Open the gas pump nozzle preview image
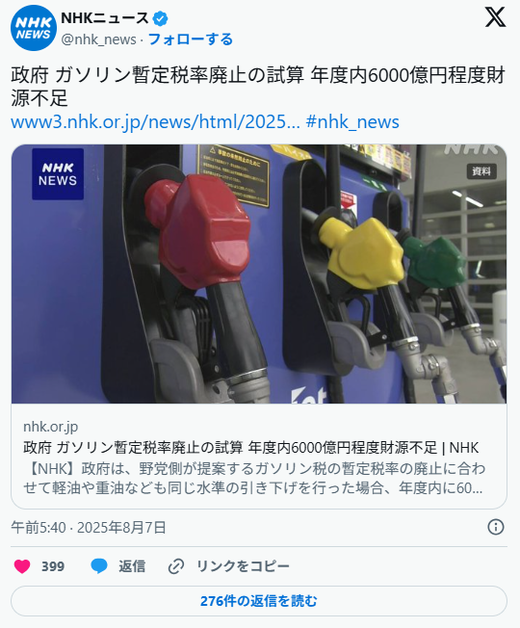 click(259, 274)
